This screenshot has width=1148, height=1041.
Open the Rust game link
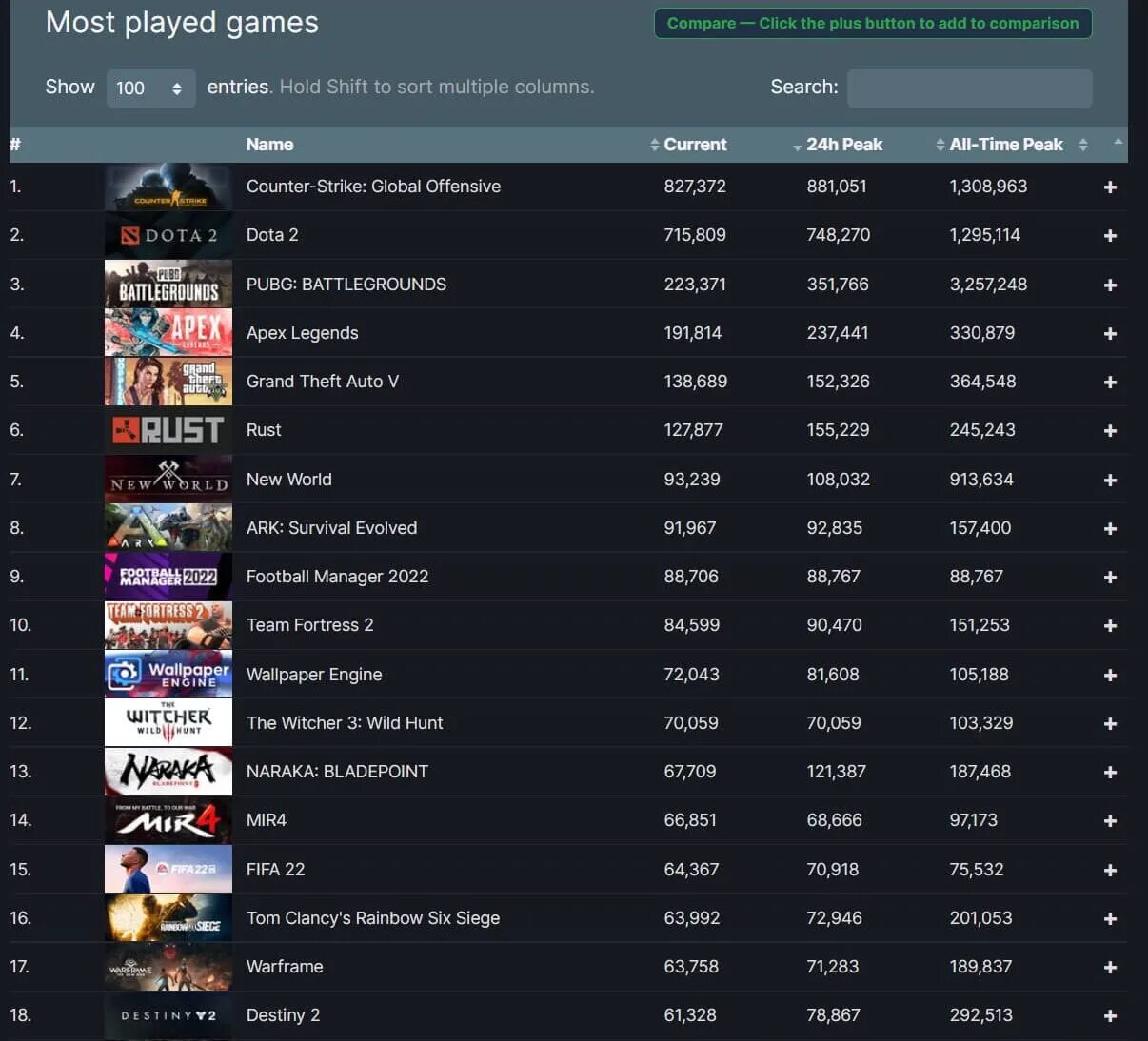click(264, 430)
